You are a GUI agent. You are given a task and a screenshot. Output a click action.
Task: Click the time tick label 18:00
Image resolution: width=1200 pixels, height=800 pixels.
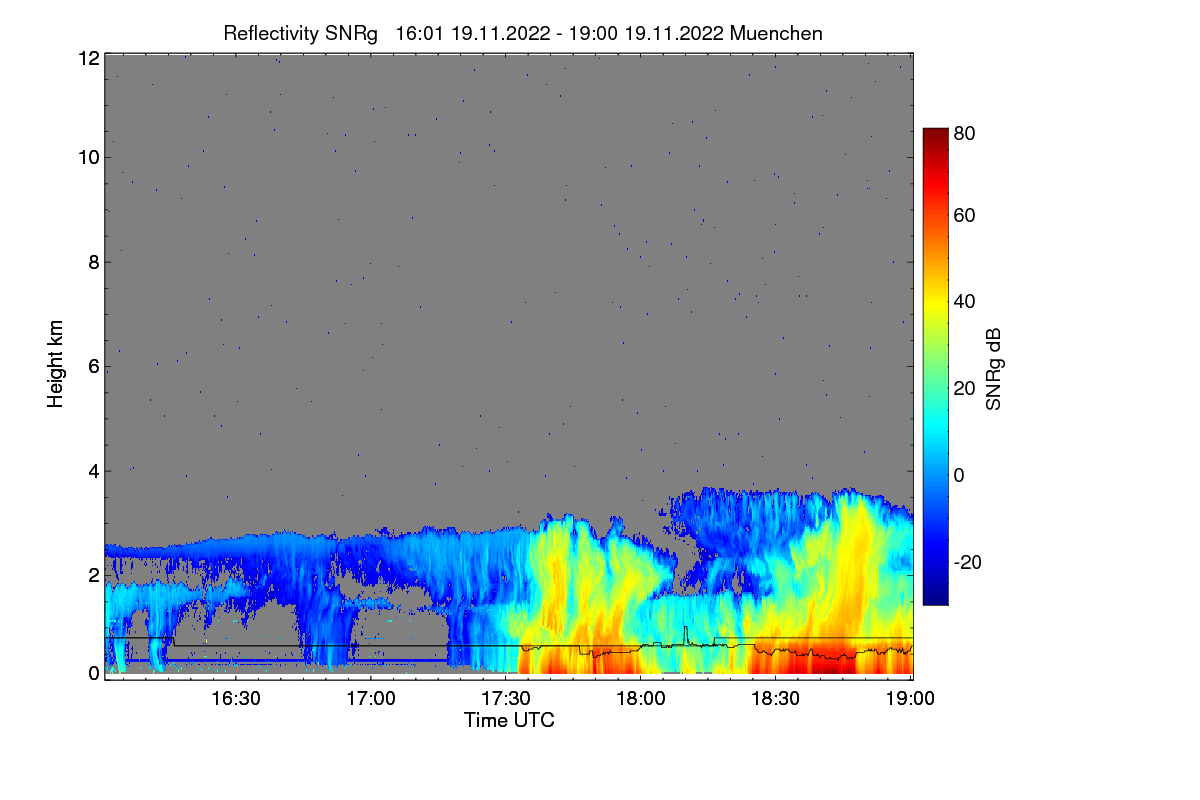pos(641,699)
